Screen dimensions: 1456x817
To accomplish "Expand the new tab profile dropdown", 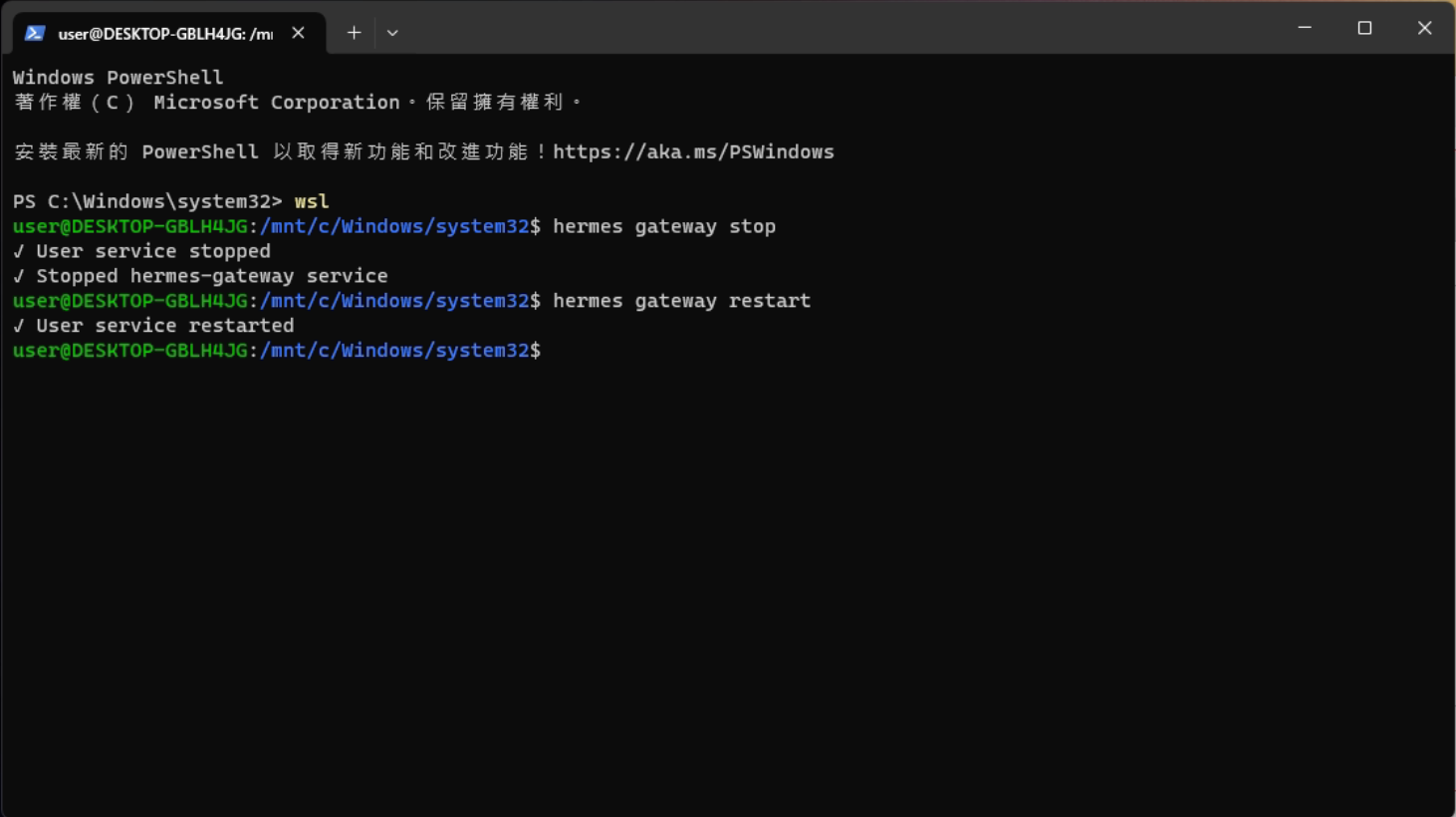I will [392, 33].
